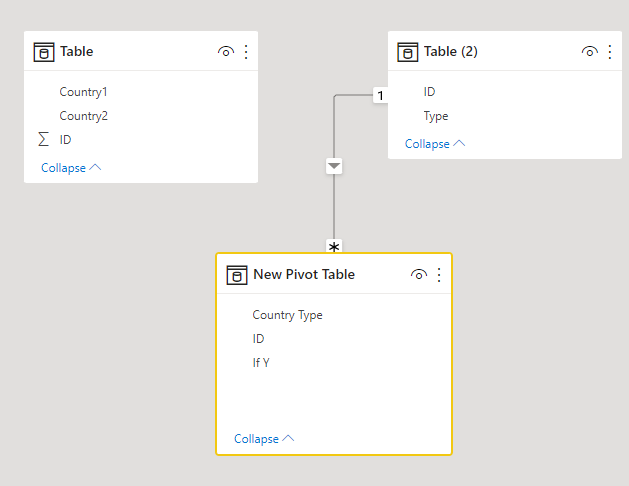The height and width of the screenshot is (486, 629).
Task: Click the table icon of Table (2) card
Action: [408, 52]
